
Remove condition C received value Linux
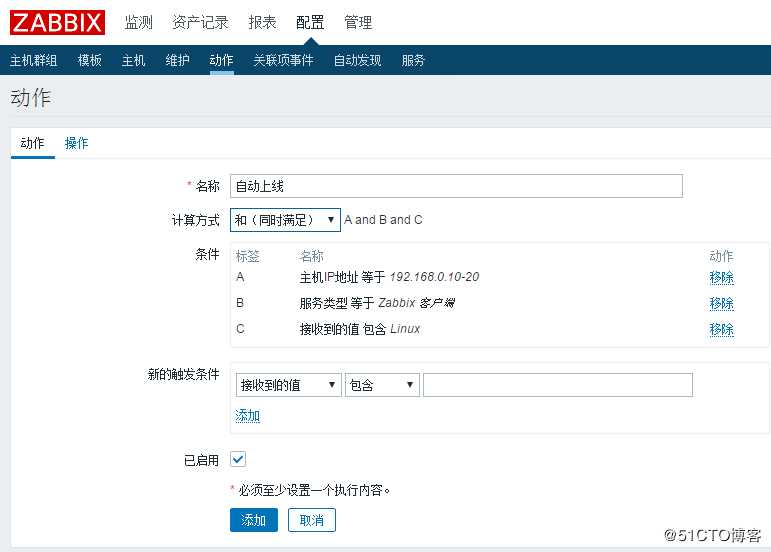721,329
